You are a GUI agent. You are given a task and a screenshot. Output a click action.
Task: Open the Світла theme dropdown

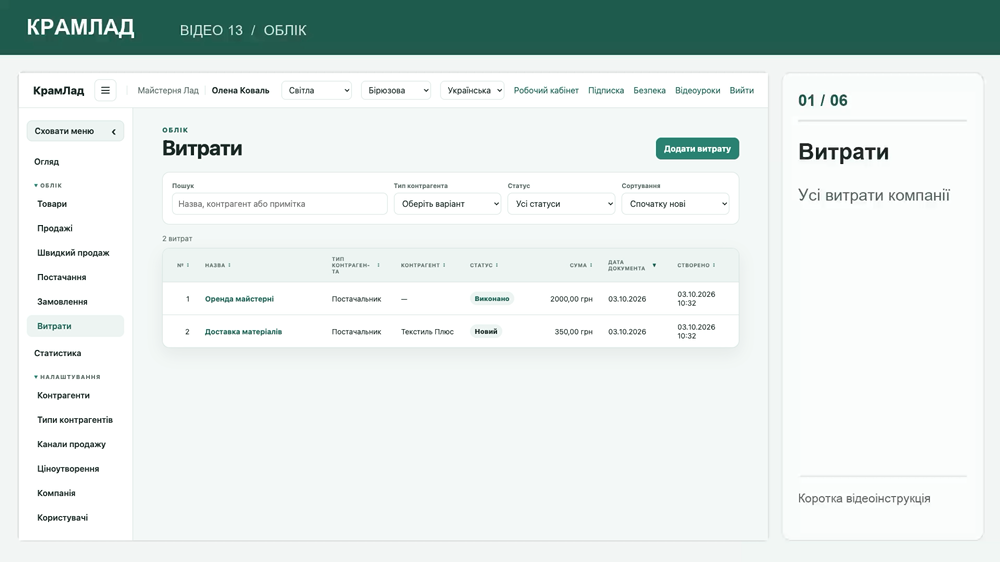tap(317, 91)
